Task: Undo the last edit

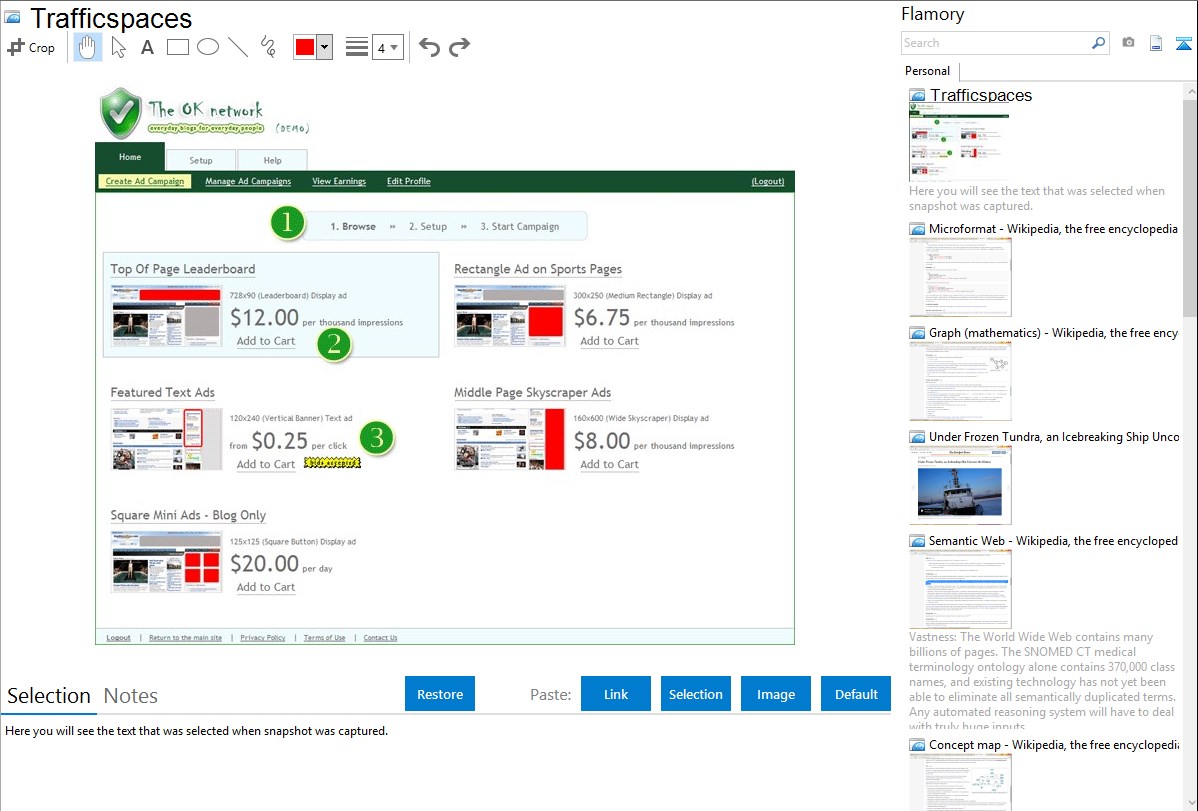Action: tap(429, 47)
